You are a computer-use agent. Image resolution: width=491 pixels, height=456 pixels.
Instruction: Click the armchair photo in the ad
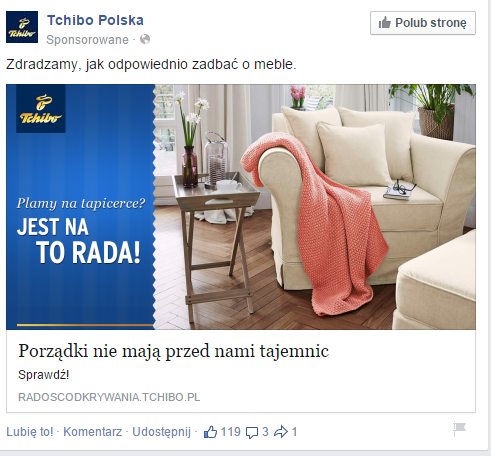315,207
